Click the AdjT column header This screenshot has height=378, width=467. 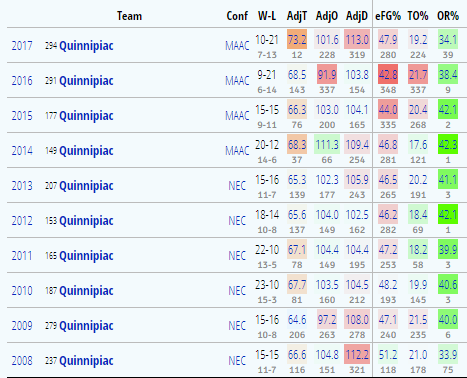click(297, 16)
